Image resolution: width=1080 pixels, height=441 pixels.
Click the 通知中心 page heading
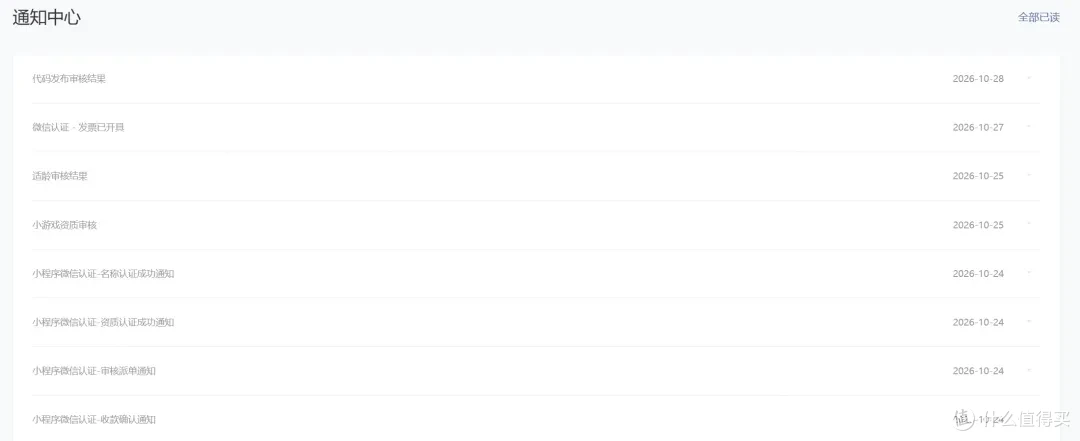click(x=46, y=17)
